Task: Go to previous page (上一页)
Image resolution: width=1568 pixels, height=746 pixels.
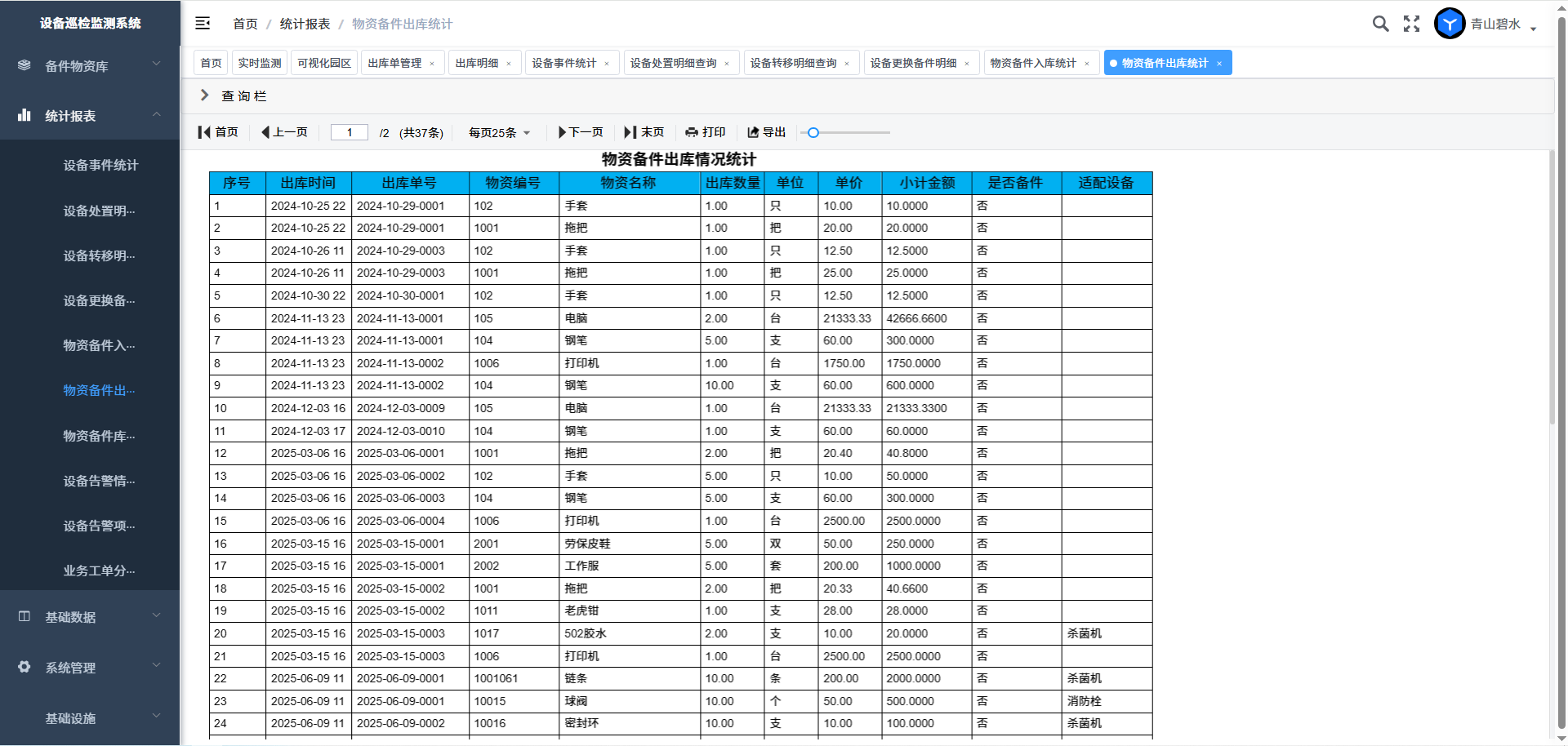Action: 284,132
